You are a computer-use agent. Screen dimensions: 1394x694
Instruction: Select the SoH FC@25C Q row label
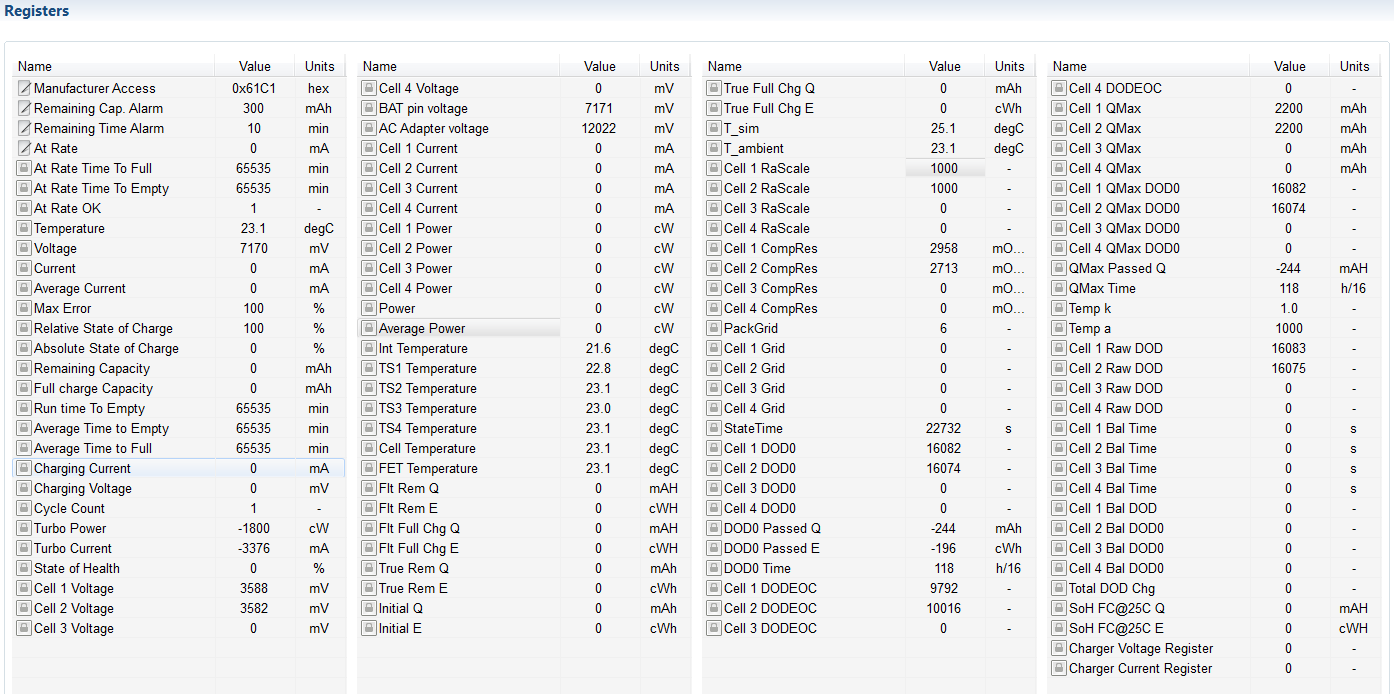[x=1117, y=608]
